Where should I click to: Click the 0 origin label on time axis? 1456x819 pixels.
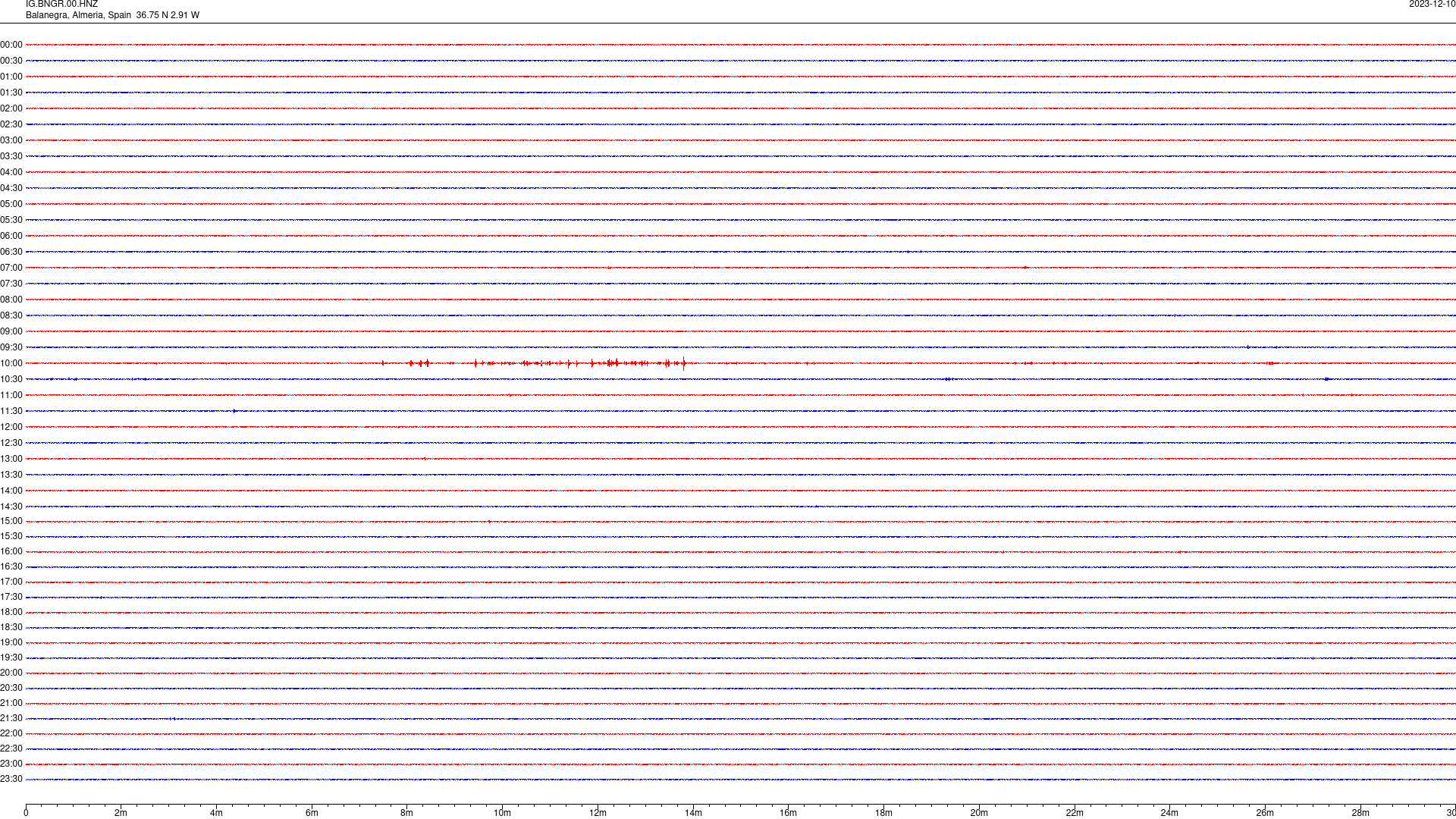26,813
